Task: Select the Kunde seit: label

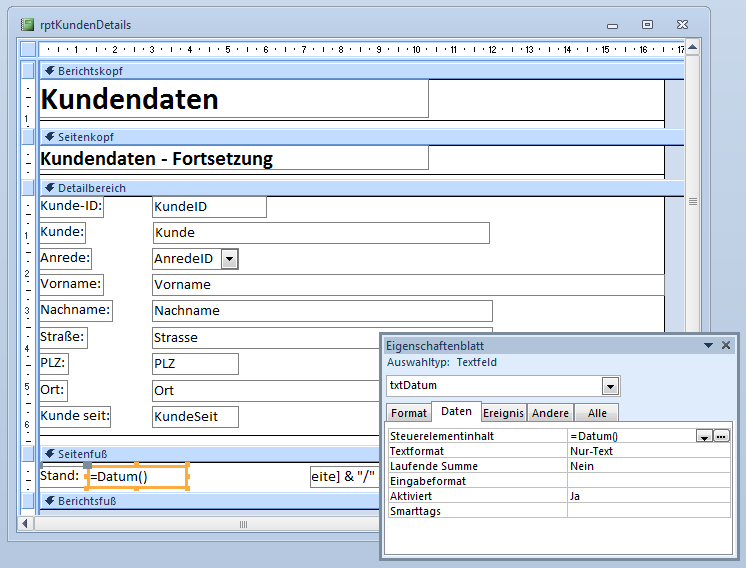Action: pos(75,416)
